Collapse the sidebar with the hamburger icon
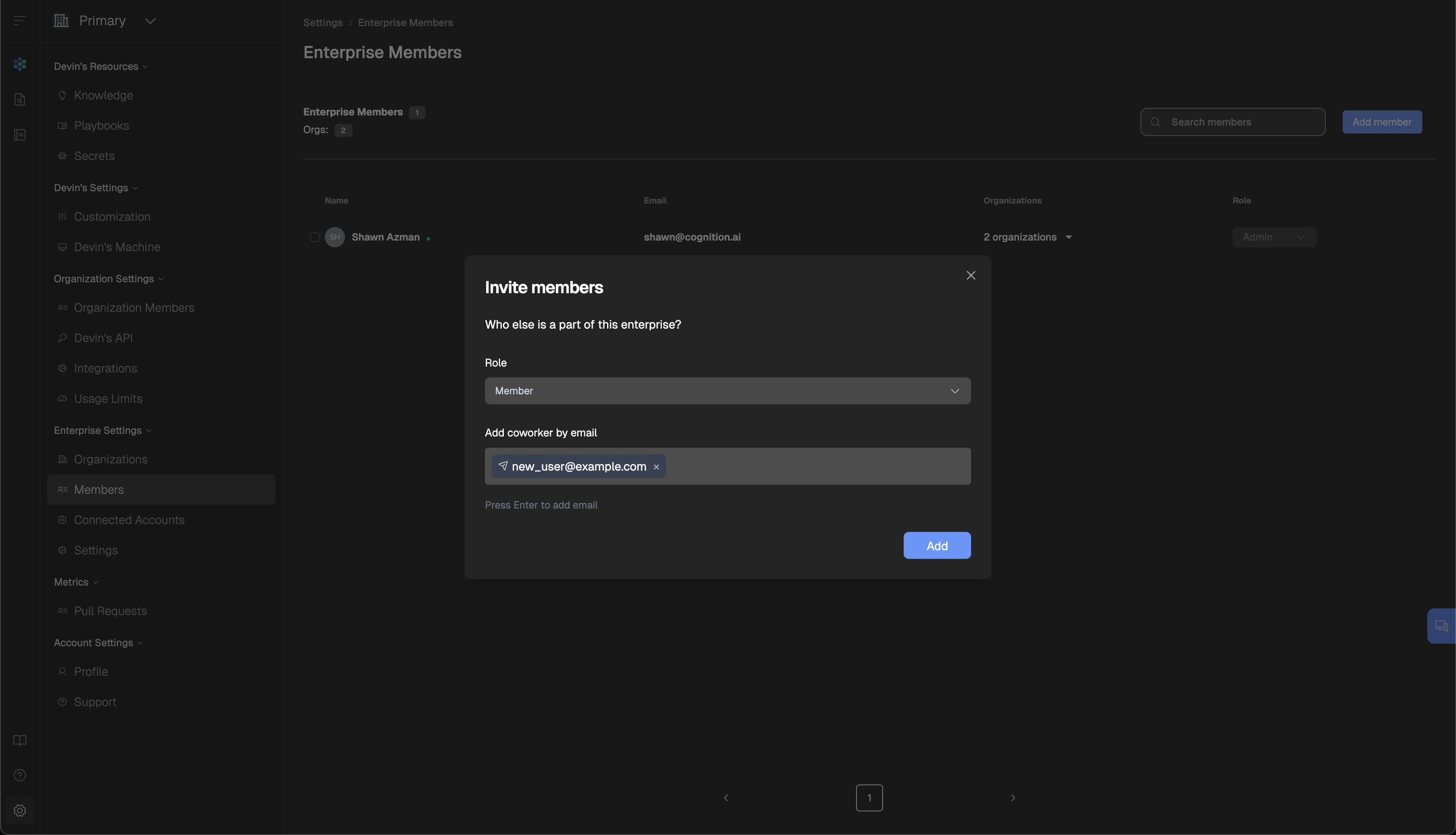Image resolution: width=1456 pixels, height=835 pixels. (19, 21)
